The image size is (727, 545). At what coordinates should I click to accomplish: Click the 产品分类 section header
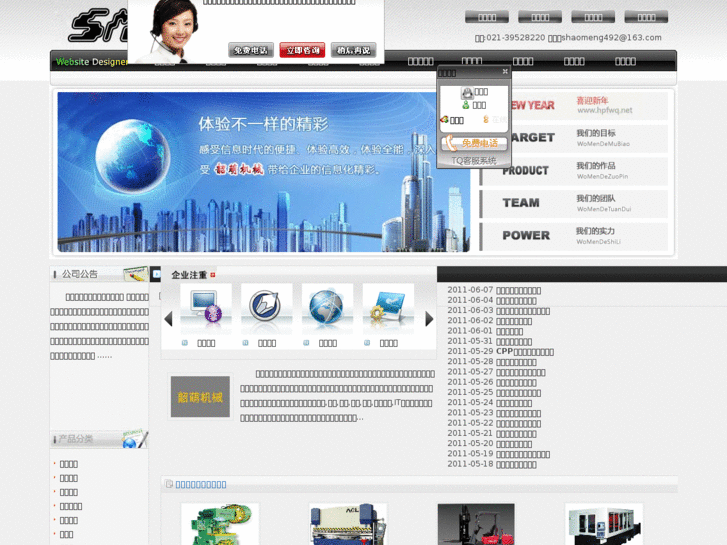point(75,439)
